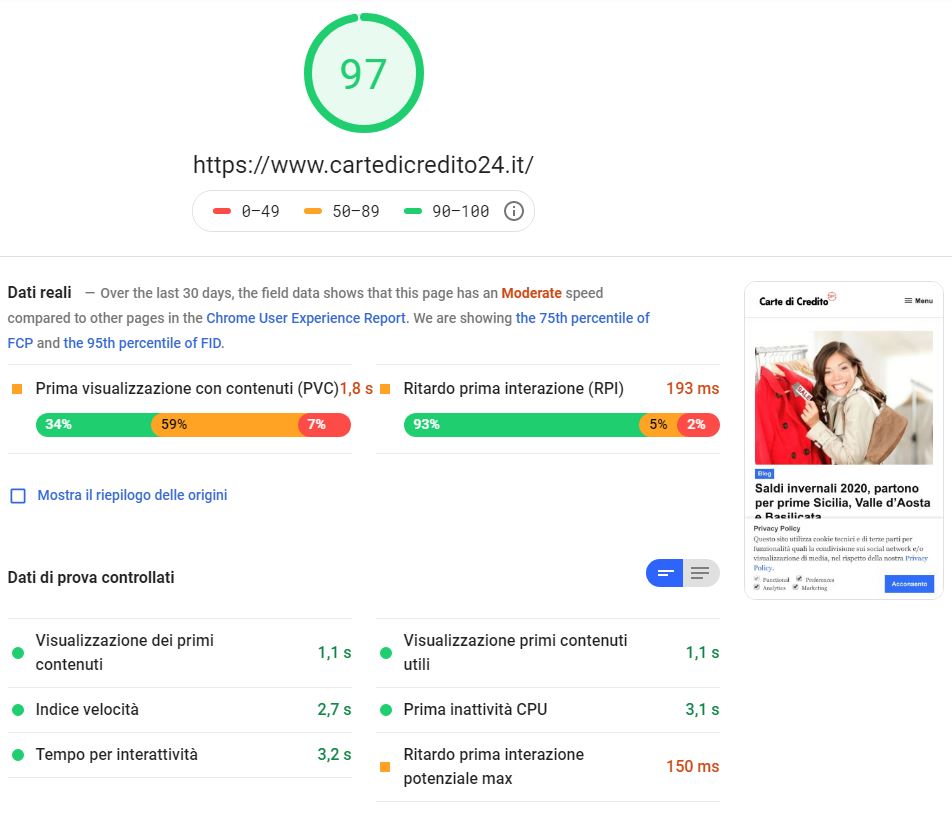Screen dimensions: 952x822
Task: Click the green dot beside Tempo per interattività
Action: (x=18, y=755)
